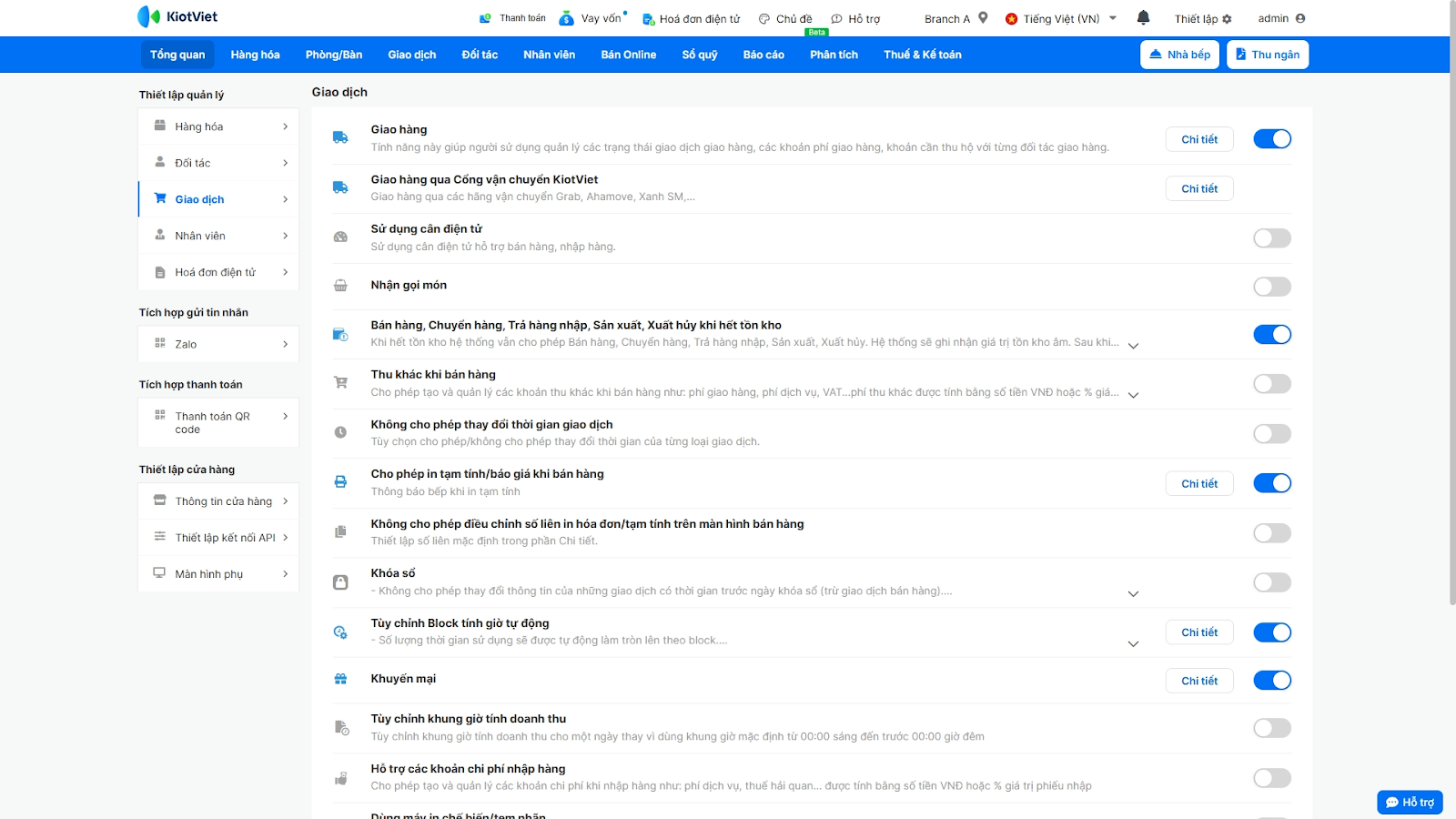Open the Thu ngân cashier screen

tap(1267, 55)
